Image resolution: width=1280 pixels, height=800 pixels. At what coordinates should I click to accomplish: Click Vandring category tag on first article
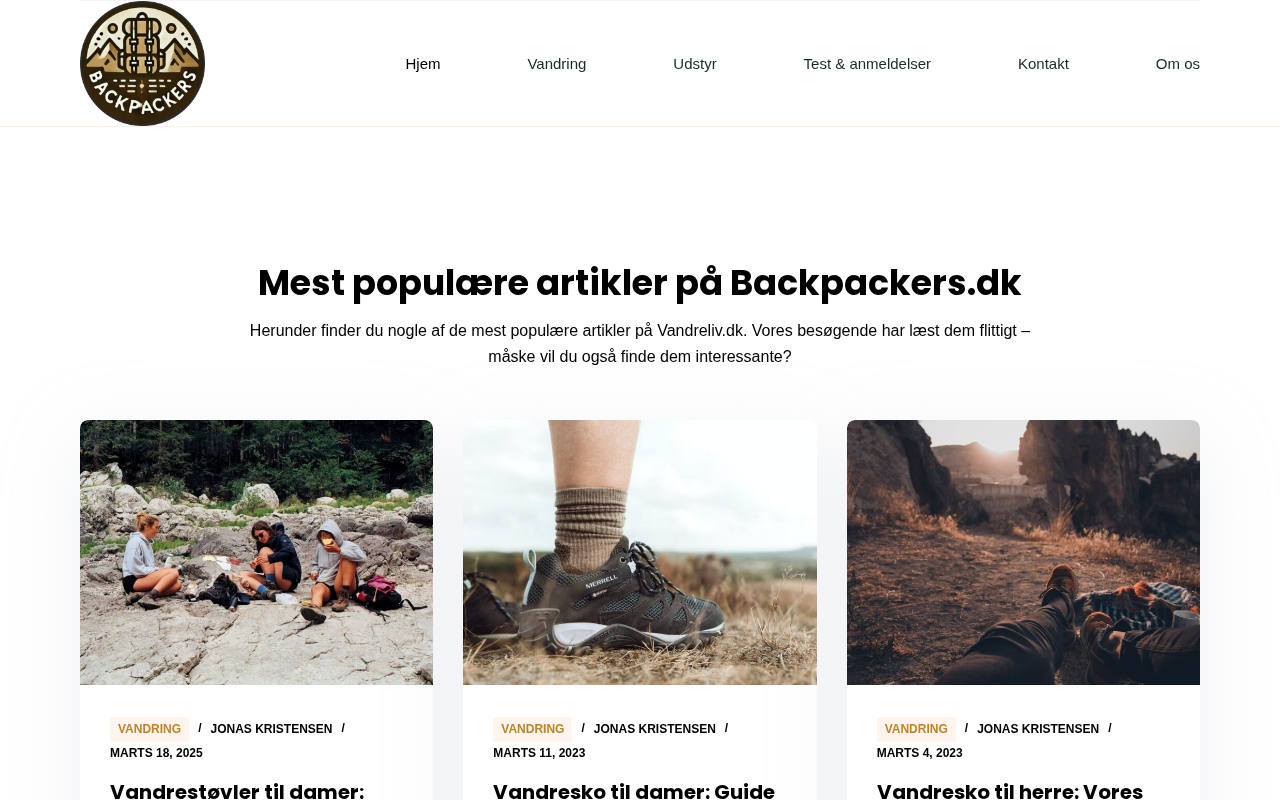pyautogui.click(x=149, y=729)
